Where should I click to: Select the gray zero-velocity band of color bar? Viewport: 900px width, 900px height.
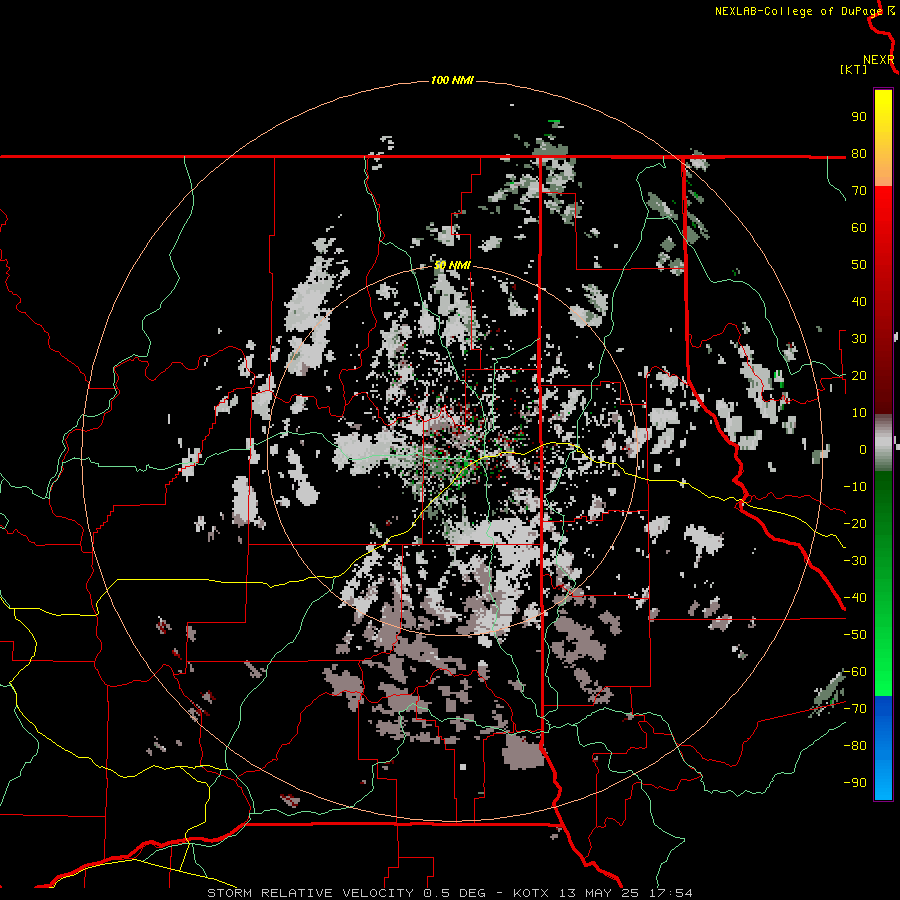tap(883, 442)
